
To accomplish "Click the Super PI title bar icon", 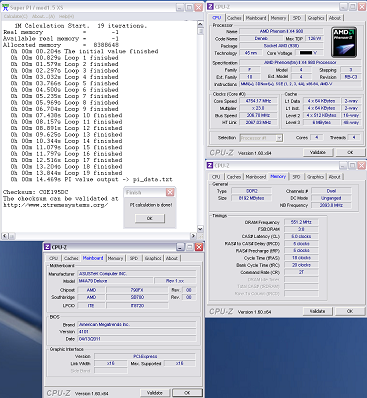I will pos(5,7).
